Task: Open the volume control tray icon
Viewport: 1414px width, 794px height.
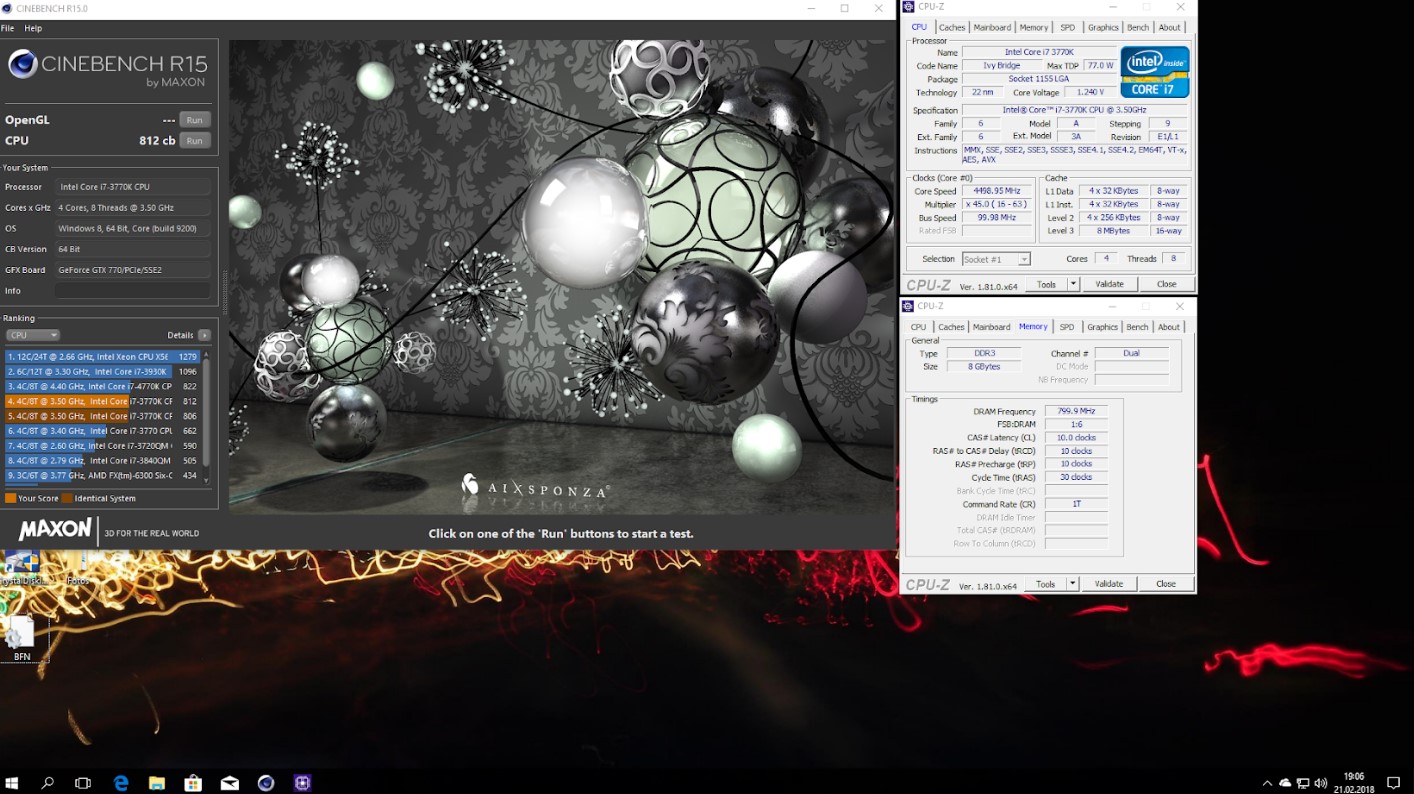Action: (x=1321, y=783)
